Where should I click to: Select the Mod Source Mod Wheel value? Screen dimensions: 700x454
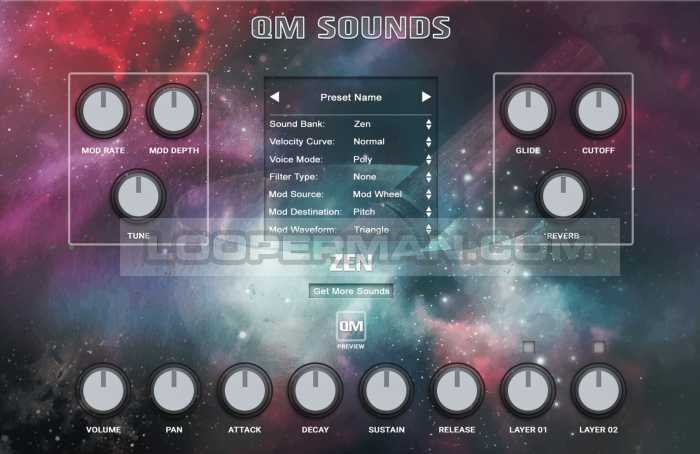point(377,194)
